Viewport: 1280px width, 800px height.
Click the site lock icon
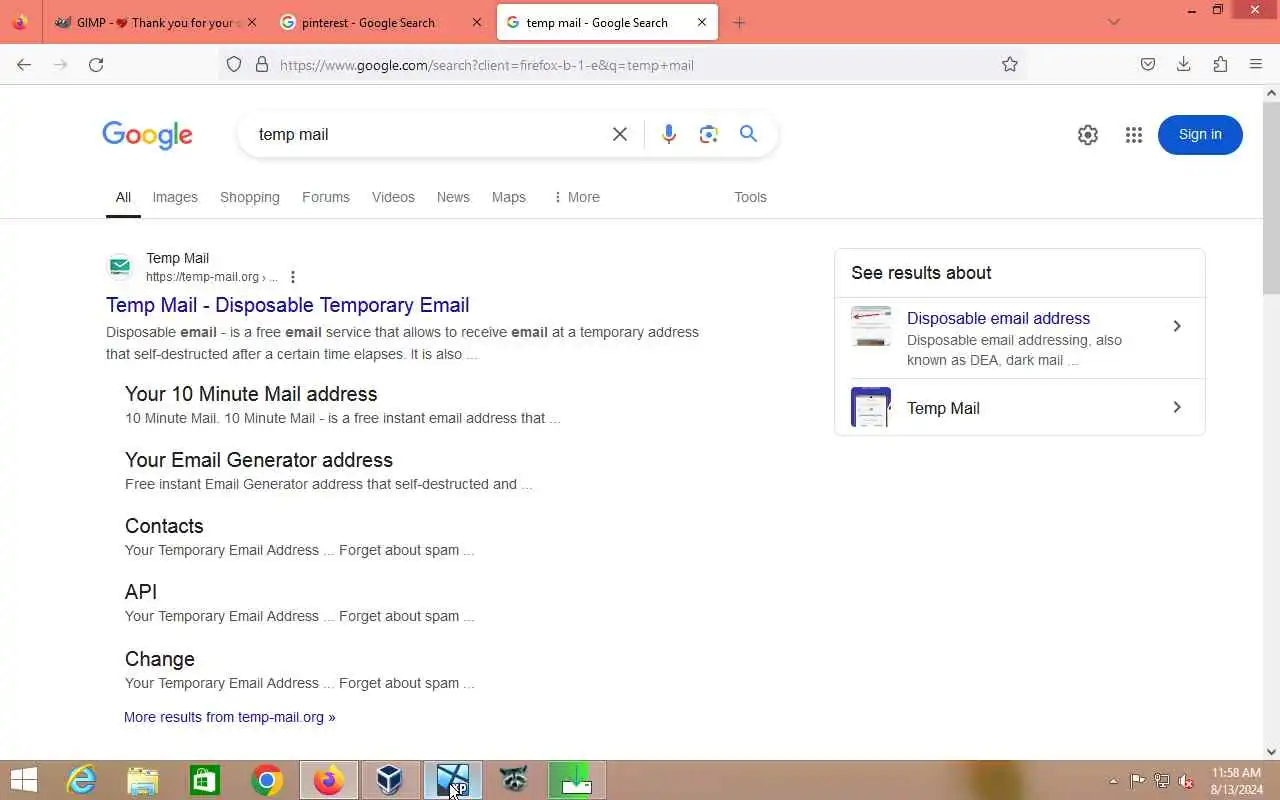tap(262, 65)
